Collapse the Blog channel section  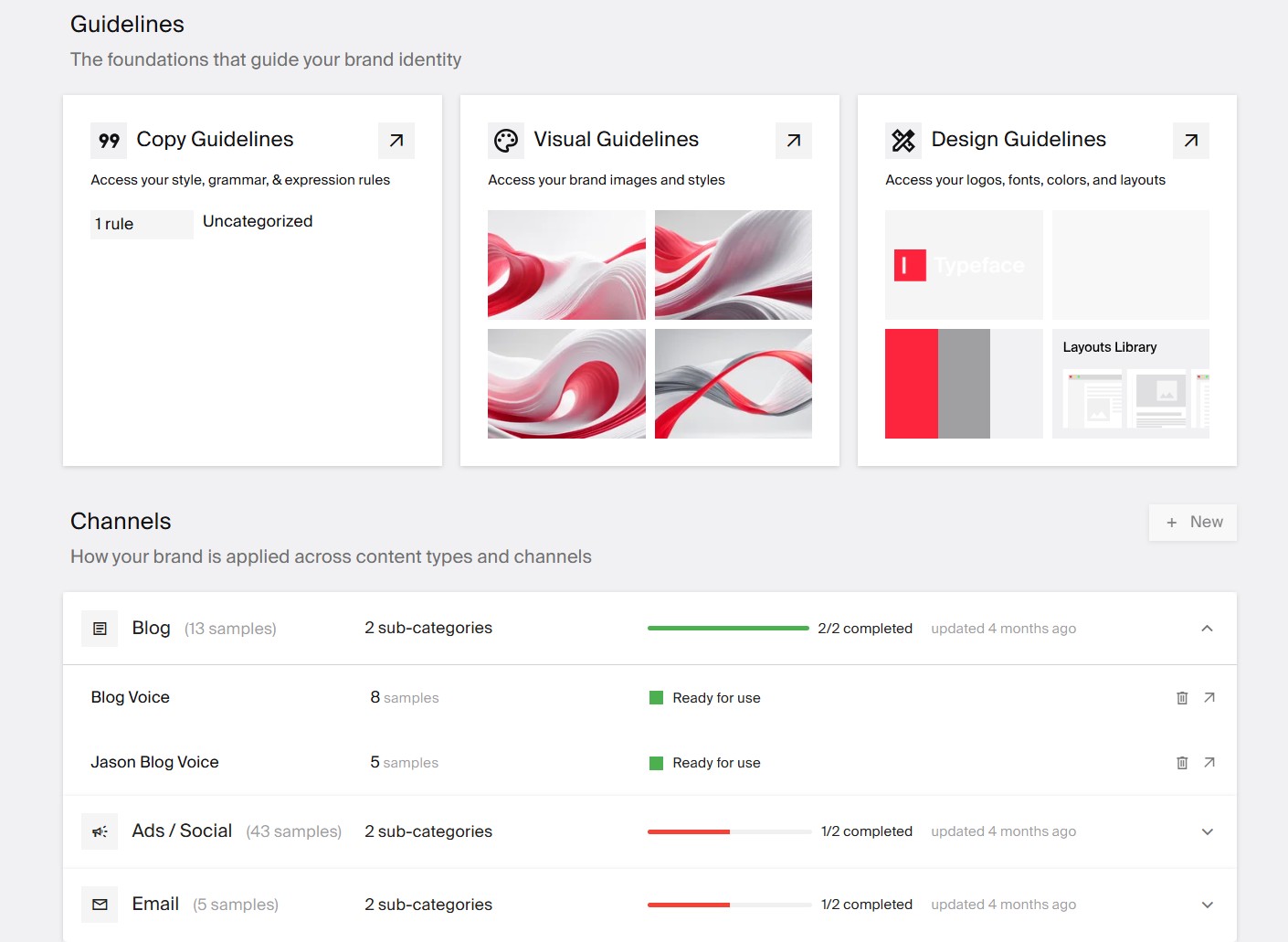[1207, 629]
